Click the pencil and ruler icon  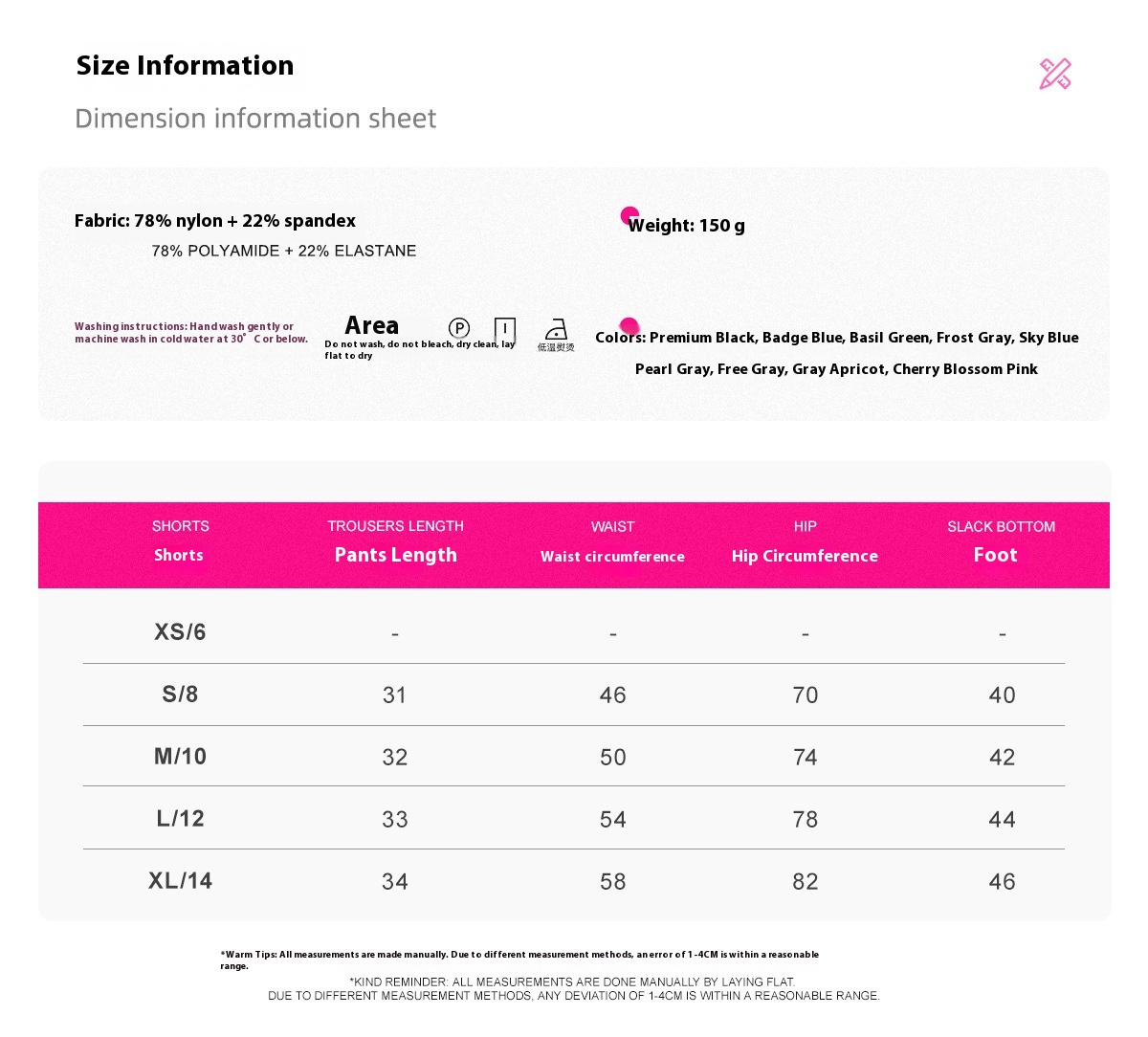pyautogui.click(x=1055, y=74)
